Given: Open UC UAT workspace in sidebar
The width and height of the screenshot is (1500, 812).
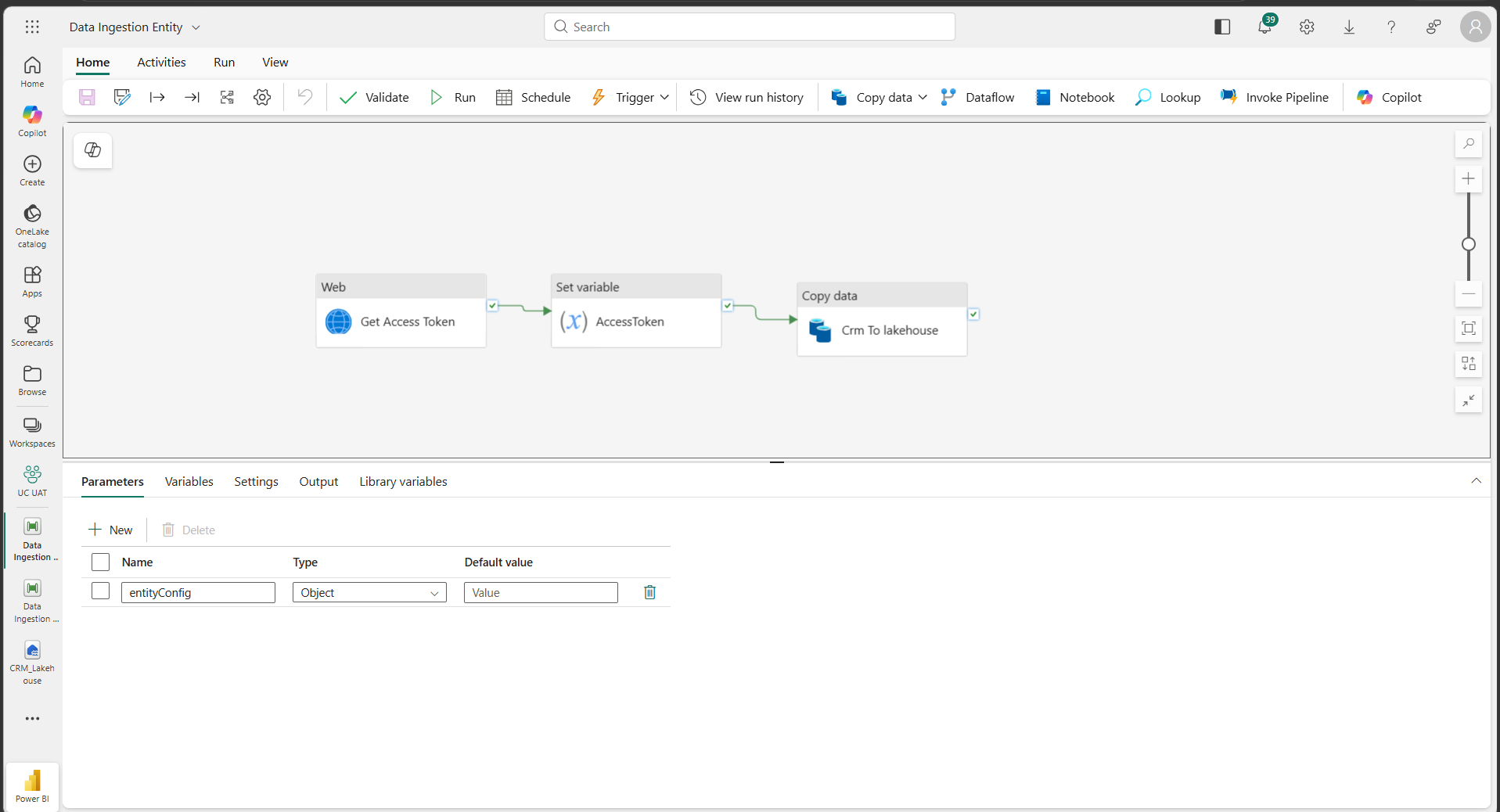Looking at the screenshot, I should [x=32, y=481].
